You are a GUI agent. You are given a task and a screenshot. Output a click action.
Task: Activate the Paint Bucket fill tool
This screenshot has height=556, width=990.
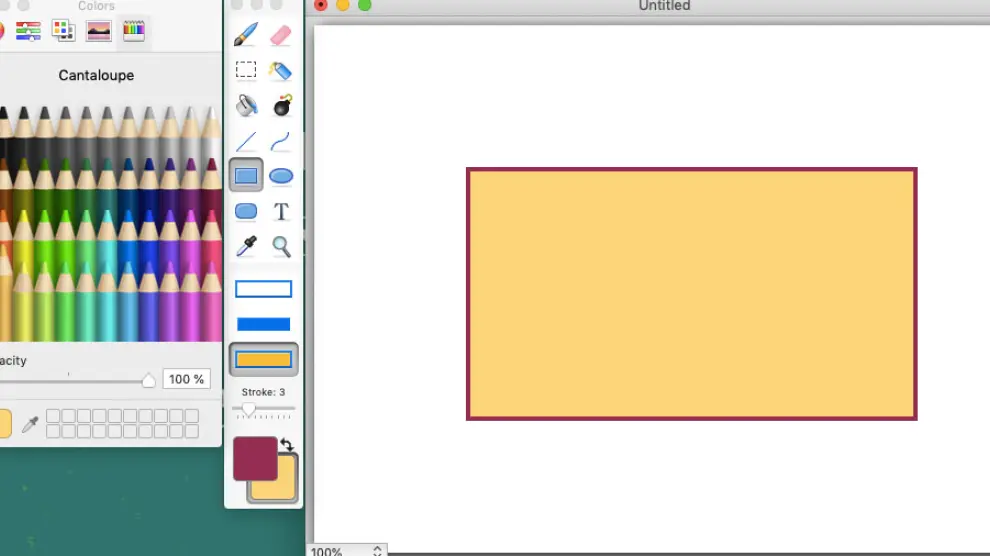click(246, 105)
